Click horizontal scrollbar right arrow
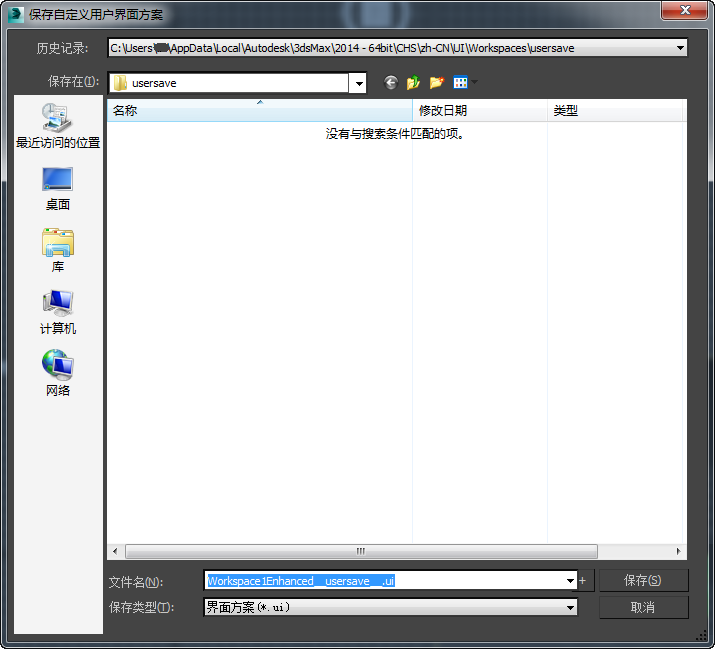This screenshot has height=649, width=715. pyautogui.click(x=679, y=551)
